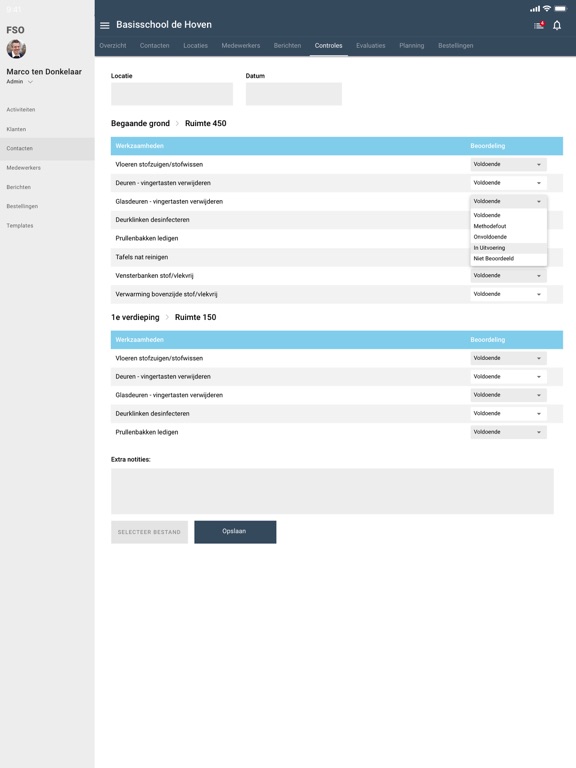Switch to the Berichten tab
The width and height of the screenshot is (576, 768).
(x=288, y=46)
